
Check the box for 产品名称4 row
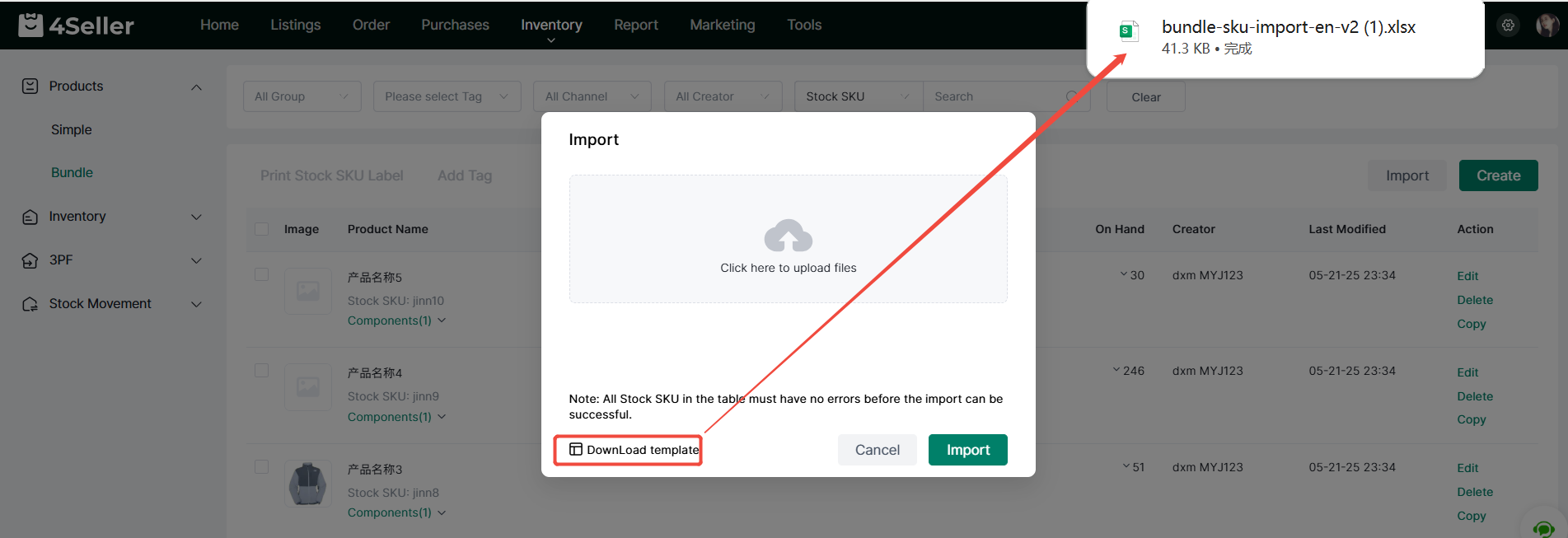[262, 371]
